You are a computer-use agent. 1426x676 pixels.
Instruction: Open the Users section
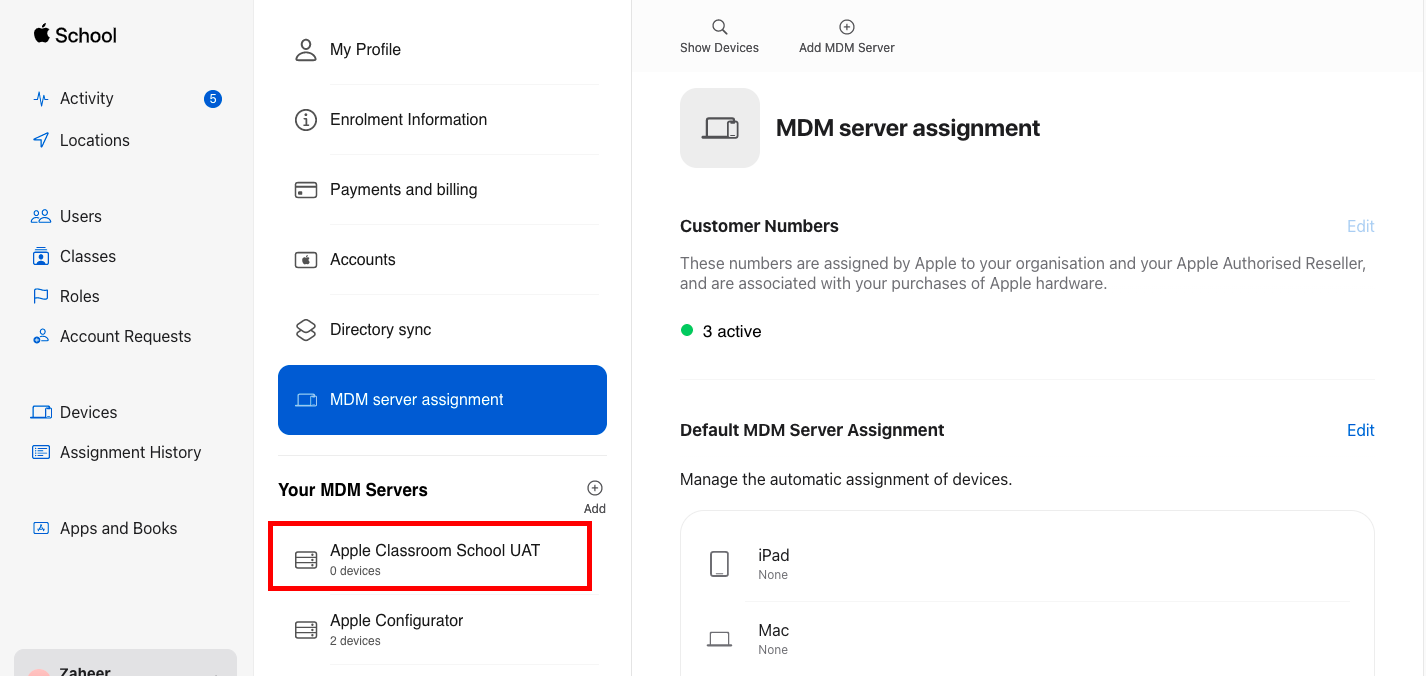tap(81, 216)
